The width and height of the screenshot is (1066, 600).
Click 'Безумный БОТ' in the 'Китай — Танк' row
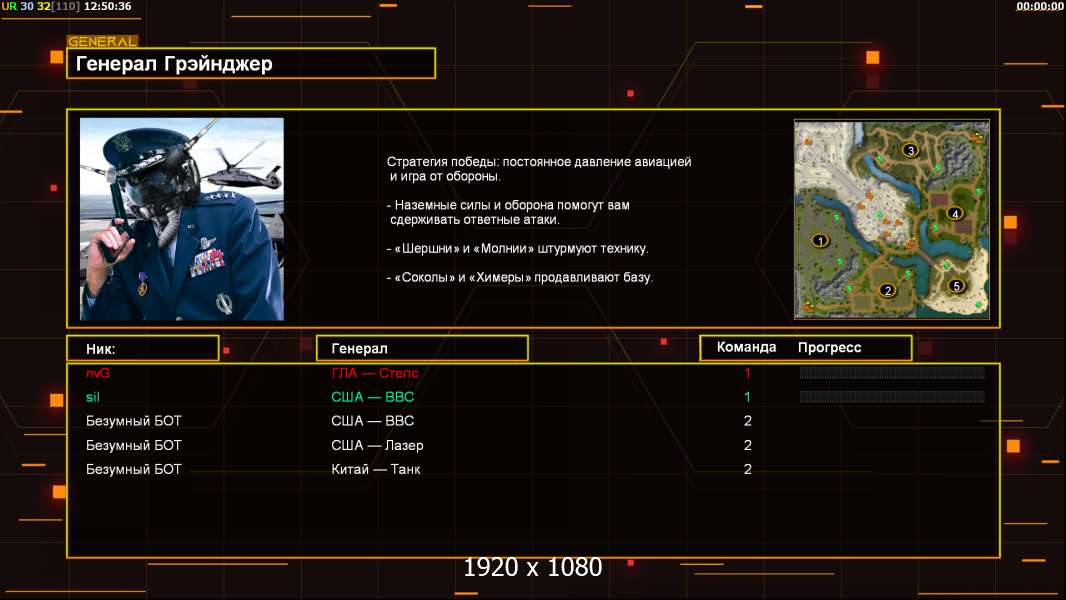pyautogui.click(x=134, y=469)
